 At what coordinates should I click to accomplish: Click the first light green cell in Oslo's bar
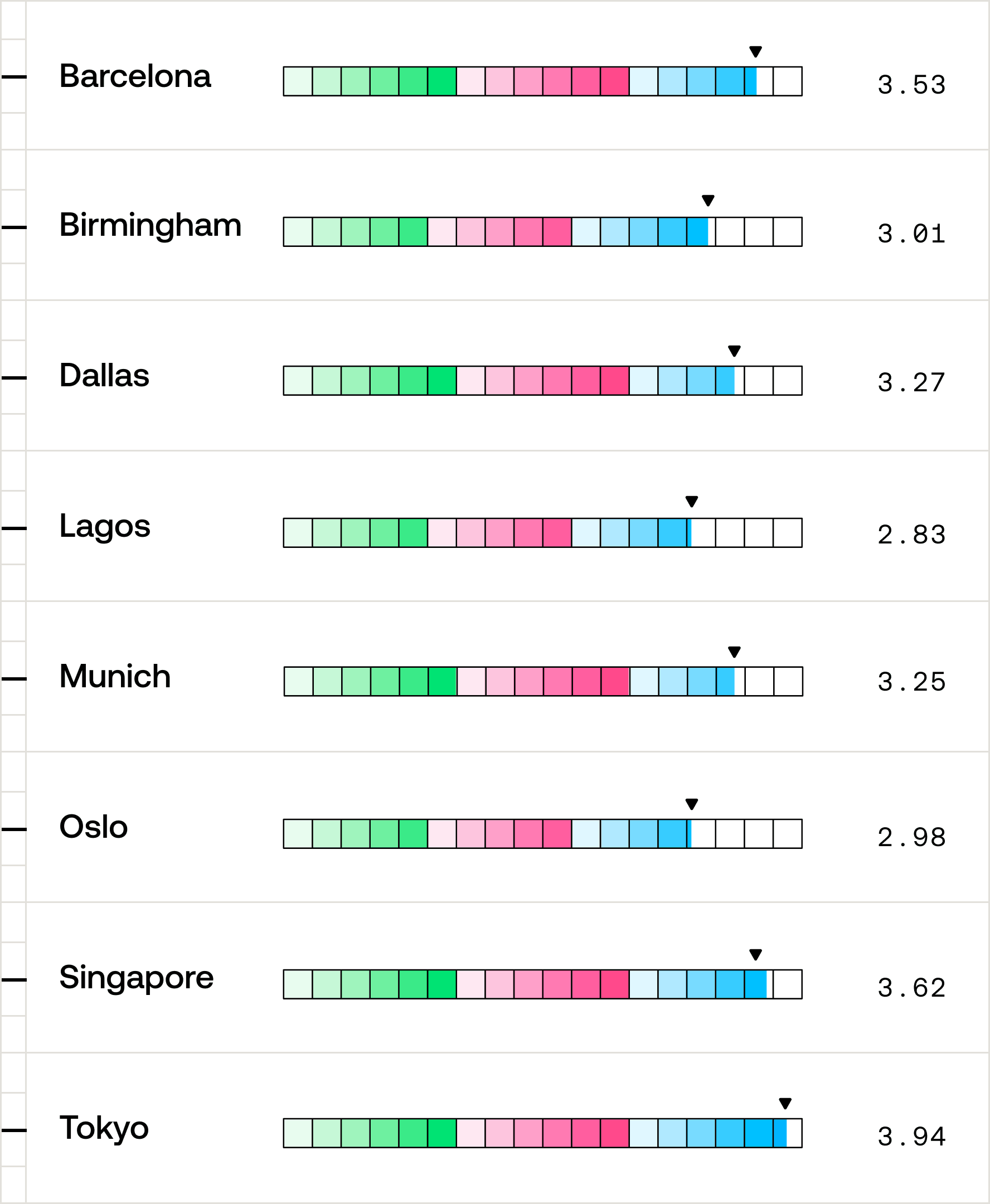298,834
